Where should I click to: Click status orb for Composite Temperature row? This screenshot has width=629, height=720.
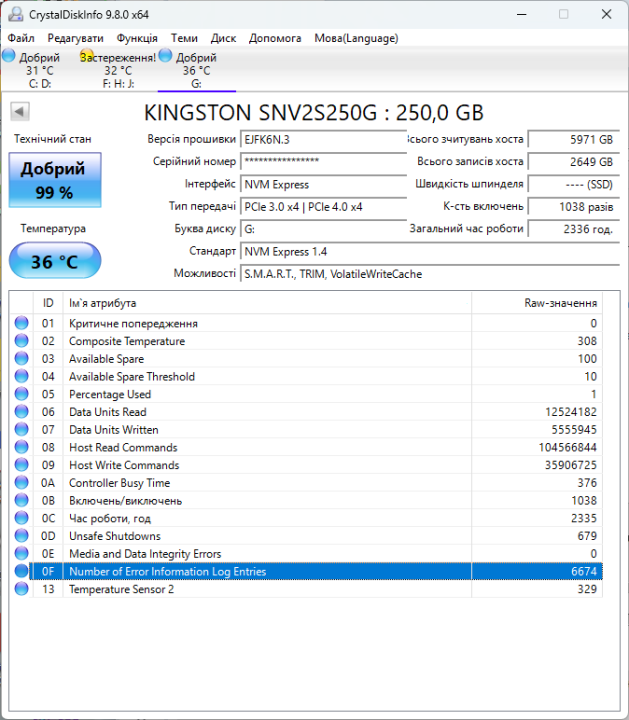[x=21, y=341]
